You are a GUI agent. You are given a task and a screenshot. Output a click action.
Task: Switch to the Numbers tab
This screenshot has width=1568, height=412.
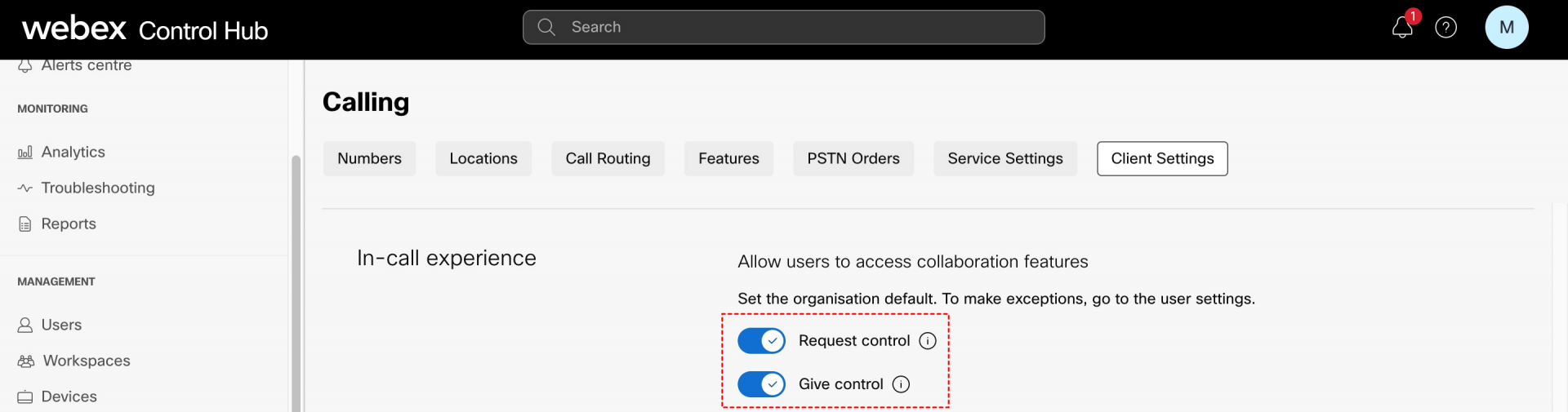coord(369,158)
